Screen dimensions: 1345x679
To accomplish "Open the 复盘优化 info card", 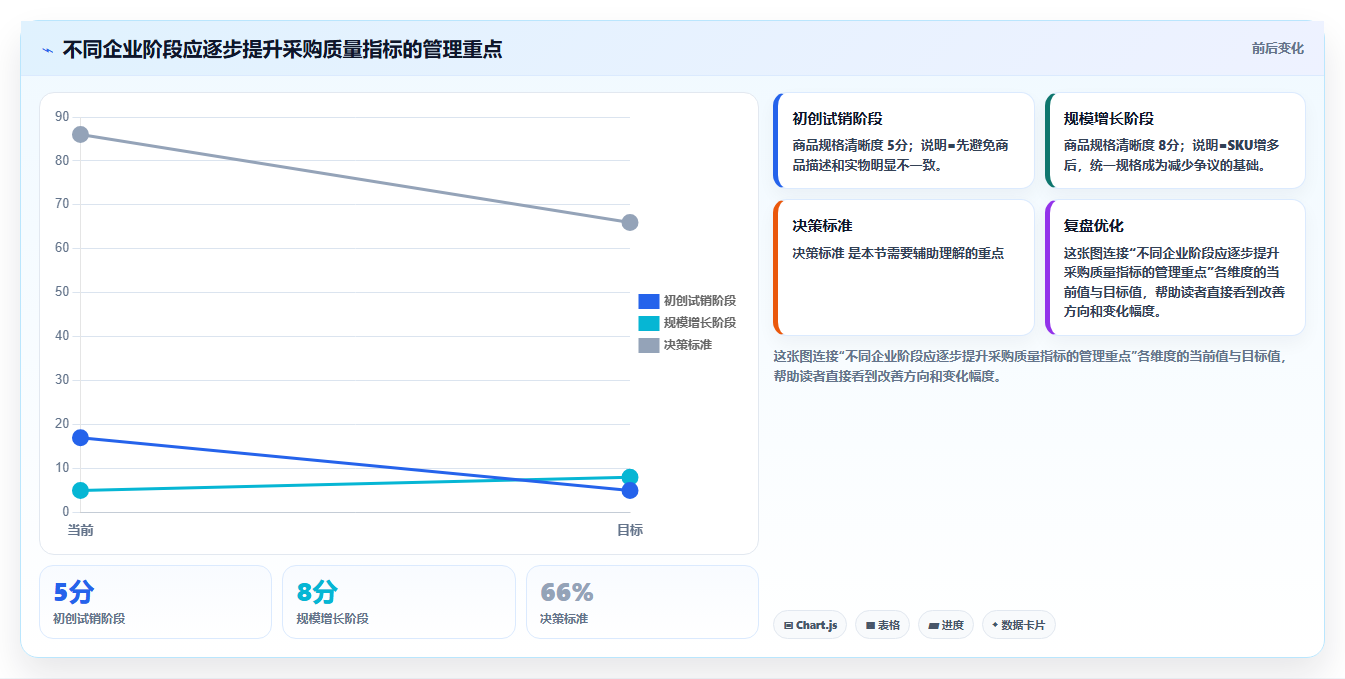I will tap(1175, 268).
